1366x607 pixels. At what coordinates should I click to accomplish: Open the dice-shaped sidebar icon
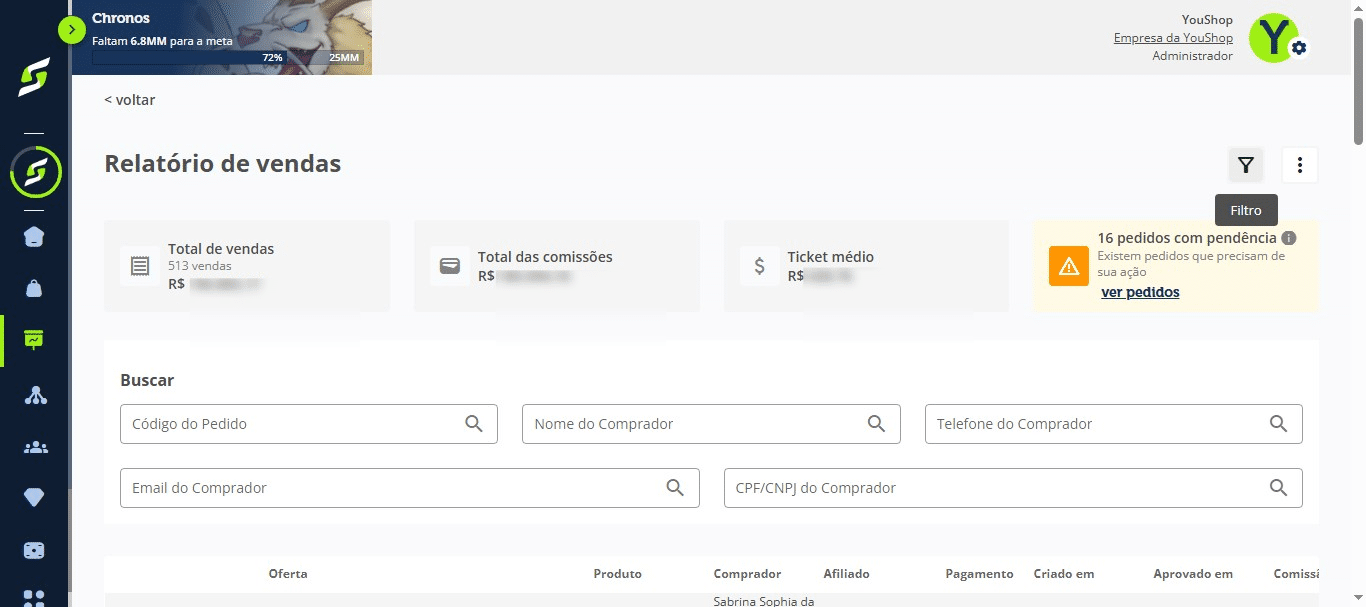click(35, 550)
